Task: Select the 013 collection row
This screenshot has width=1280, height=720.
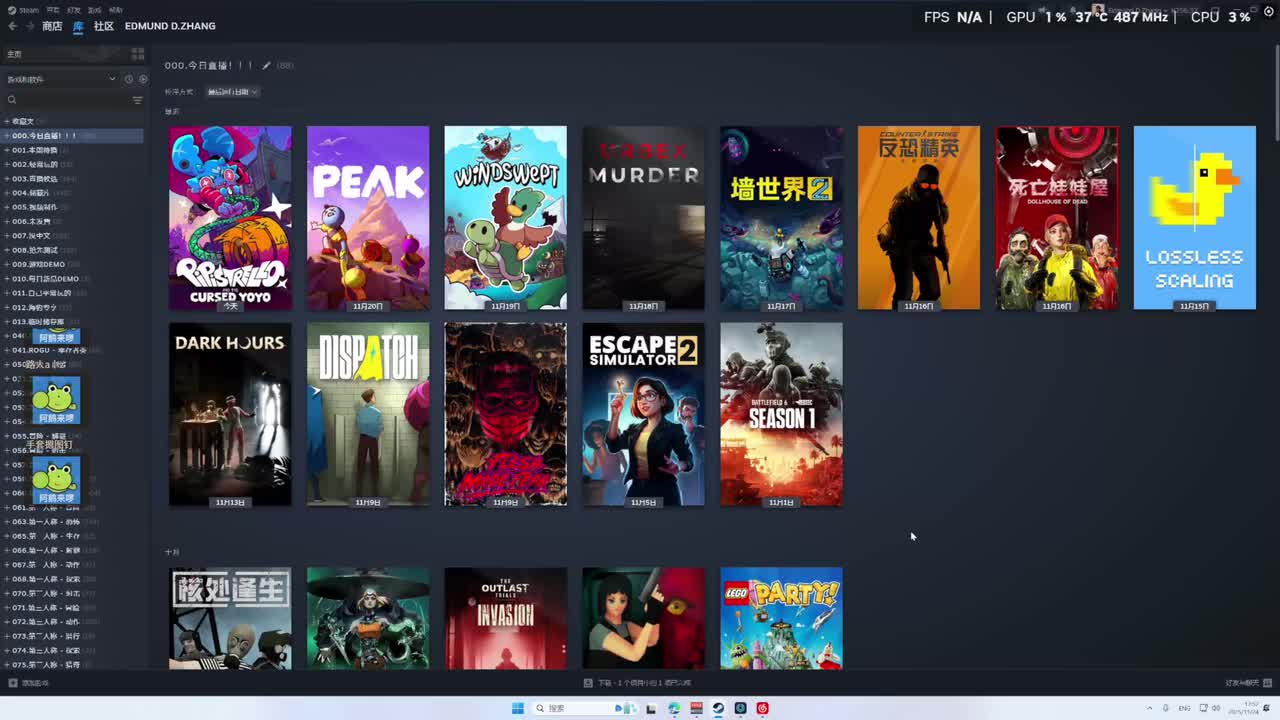Action: [73, 322]
